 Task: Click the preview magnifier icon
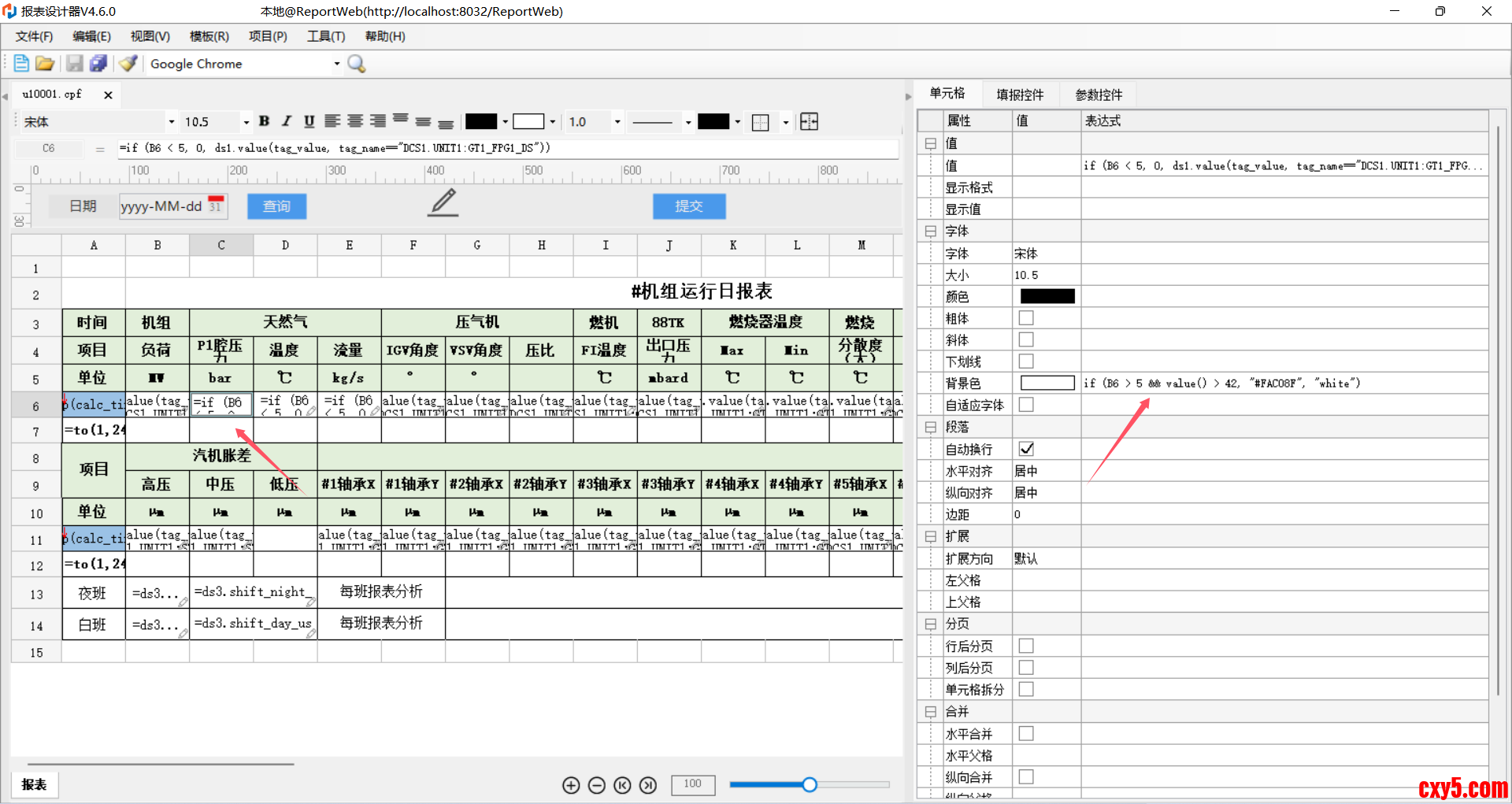coord(357,64)
